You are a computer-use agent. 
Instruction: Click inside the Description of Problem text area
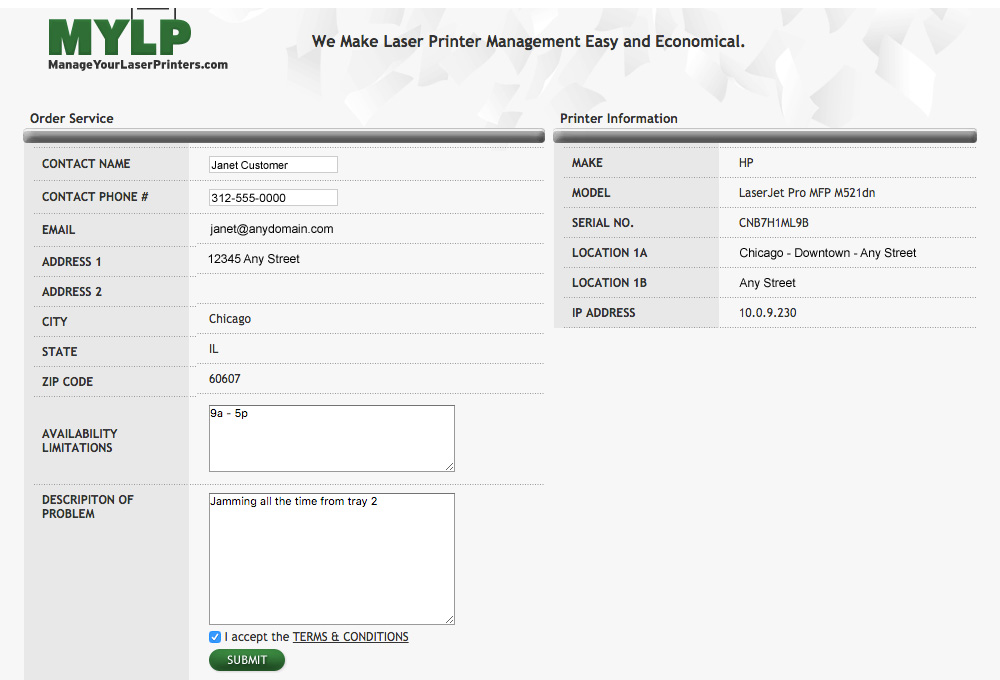(x=331, y=558)
